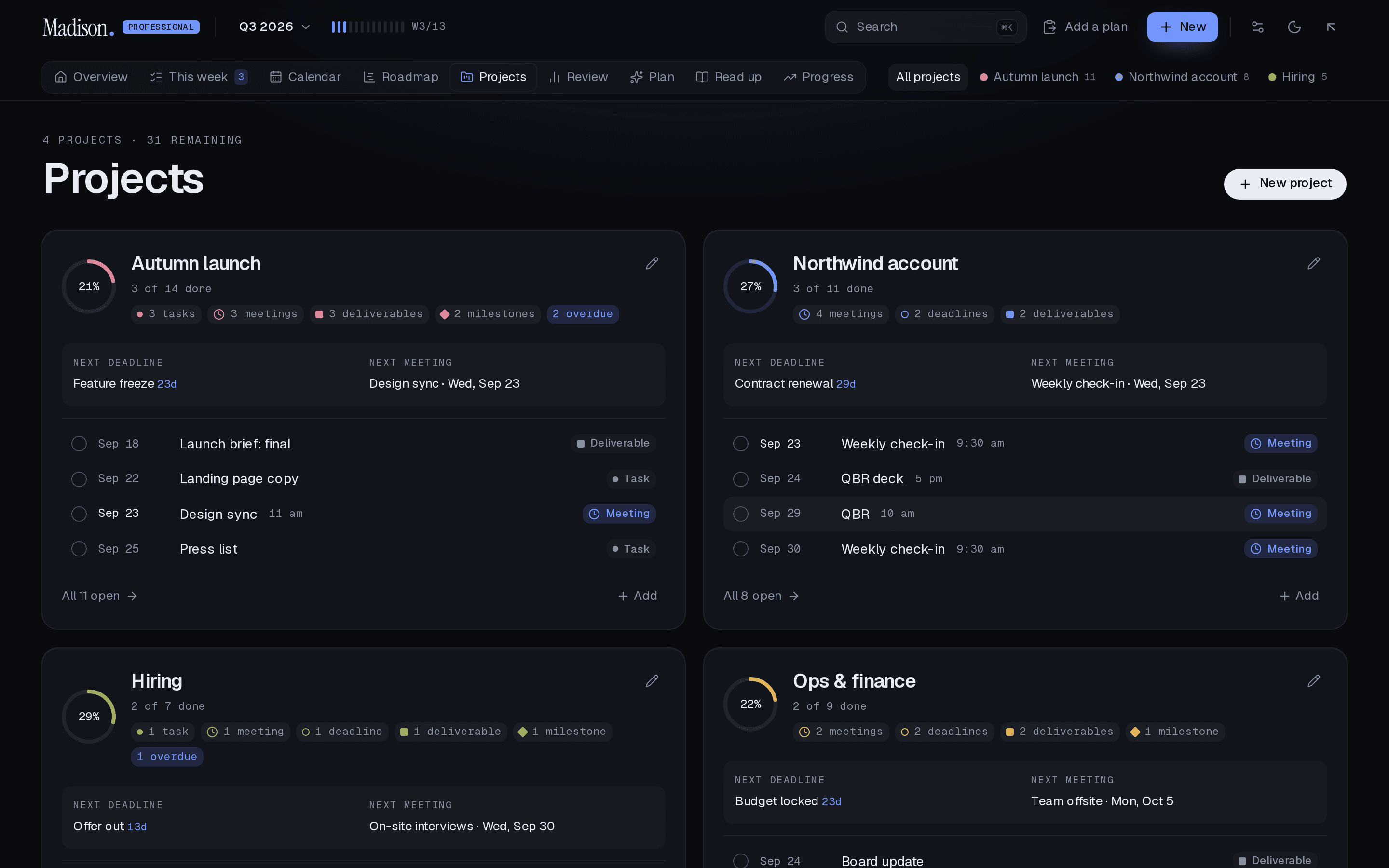
Task: Open the Progress tab trend icon
Action: click(818, 77)
